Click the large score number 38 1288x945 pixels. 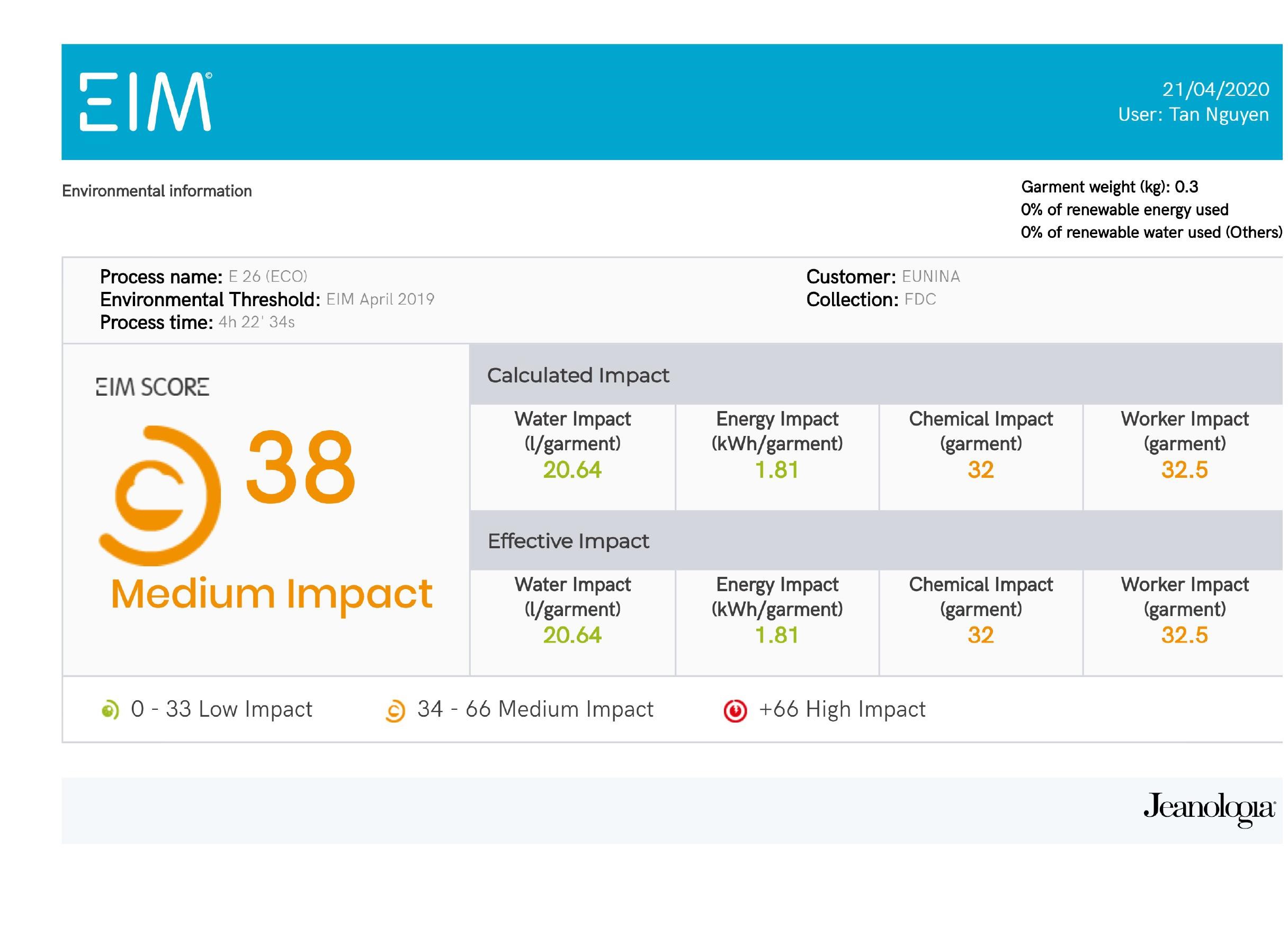pyautogui.click(x=300, y=467)
